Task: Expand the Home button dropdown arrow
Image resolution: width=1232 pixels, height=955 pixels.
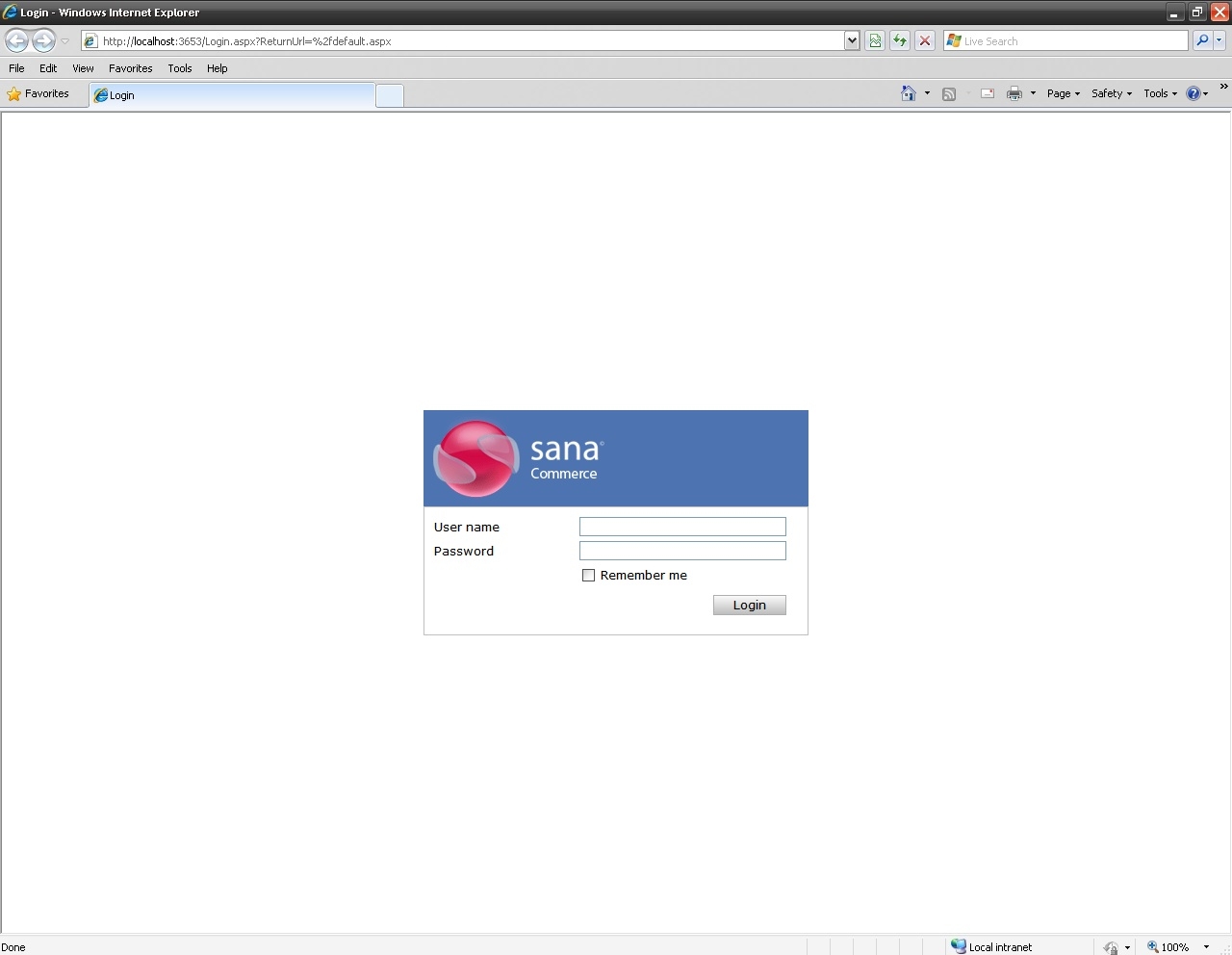Action: (x=927, y=93)
